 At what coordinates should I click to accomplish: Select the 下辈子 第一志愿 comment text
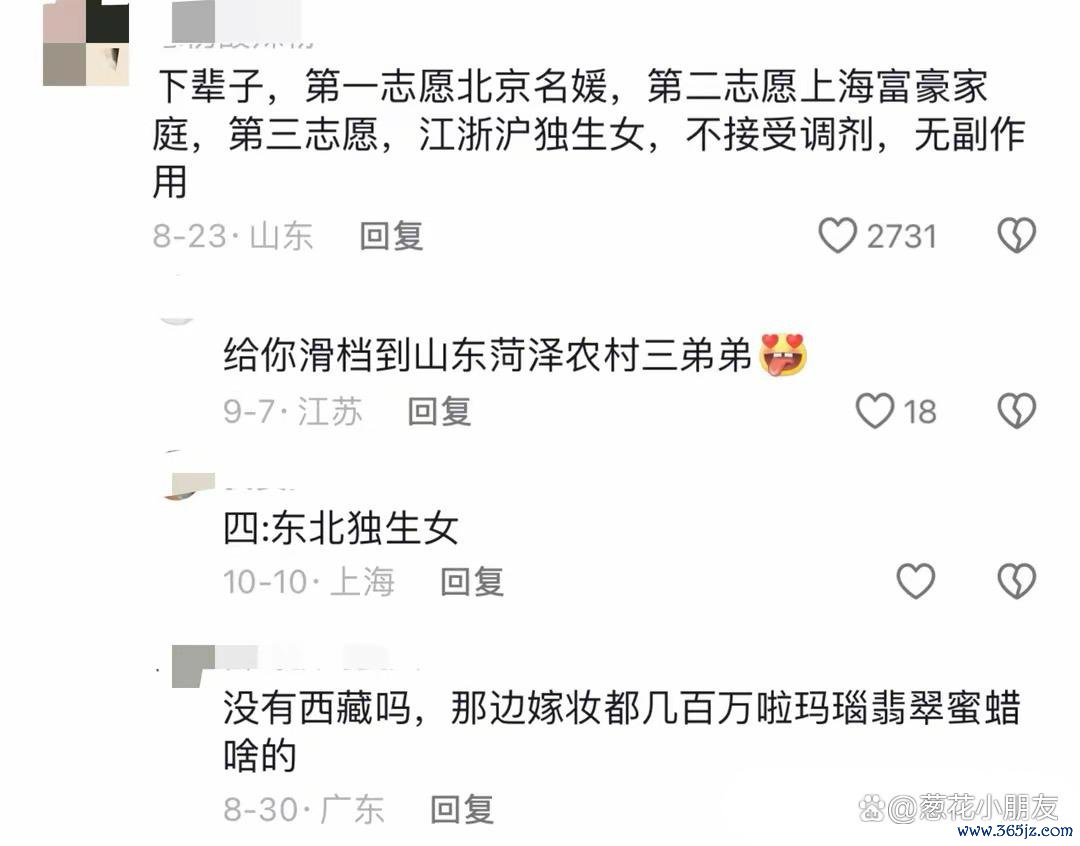point(589,134)
